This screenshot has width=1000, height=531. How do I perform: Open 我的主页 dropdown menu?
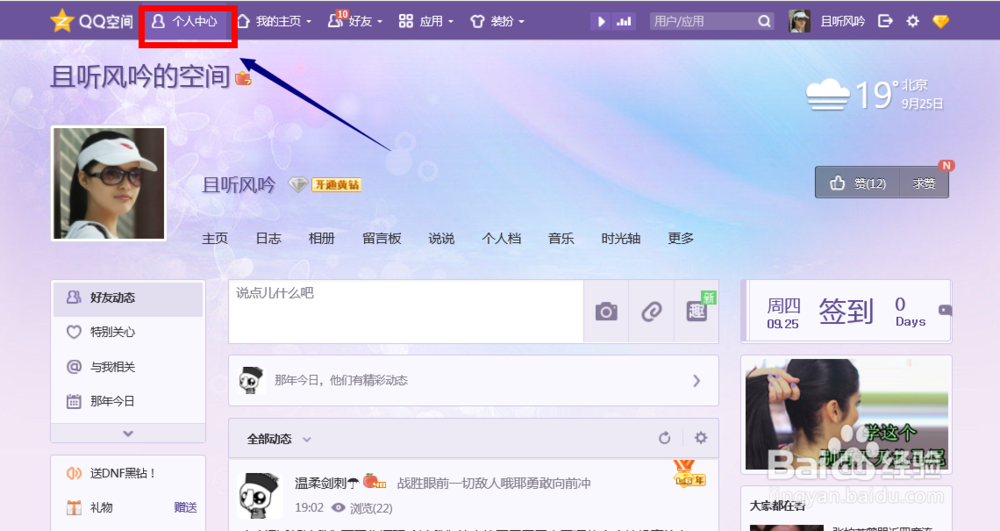click(274, 22)
